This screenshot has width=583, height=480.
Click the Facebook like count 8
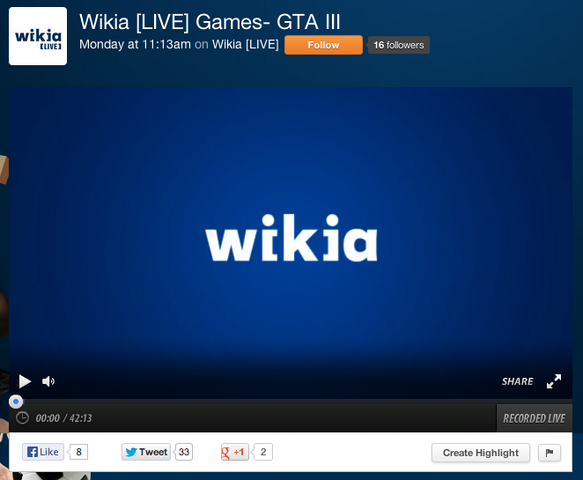(x=78, y=452)
